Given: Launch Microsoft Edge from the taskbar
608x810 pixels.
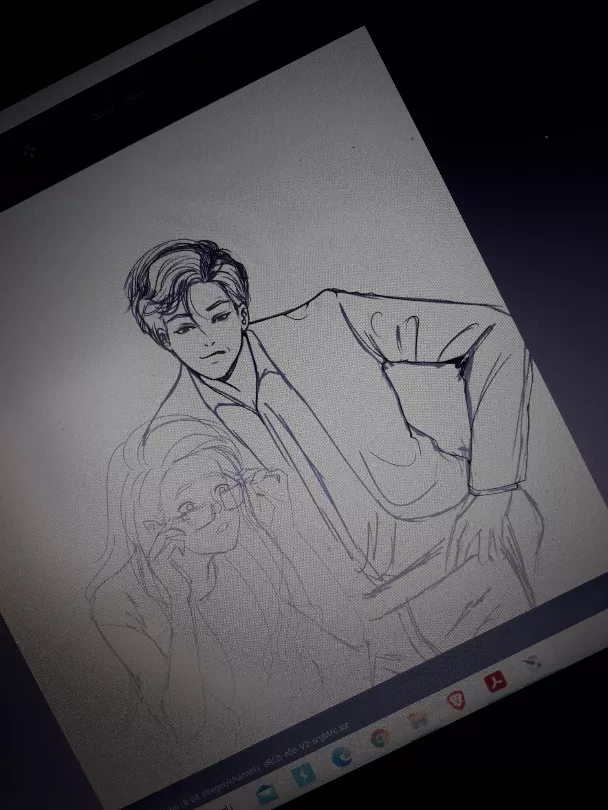Looking at the screenshot, I should tap(342, 757).
